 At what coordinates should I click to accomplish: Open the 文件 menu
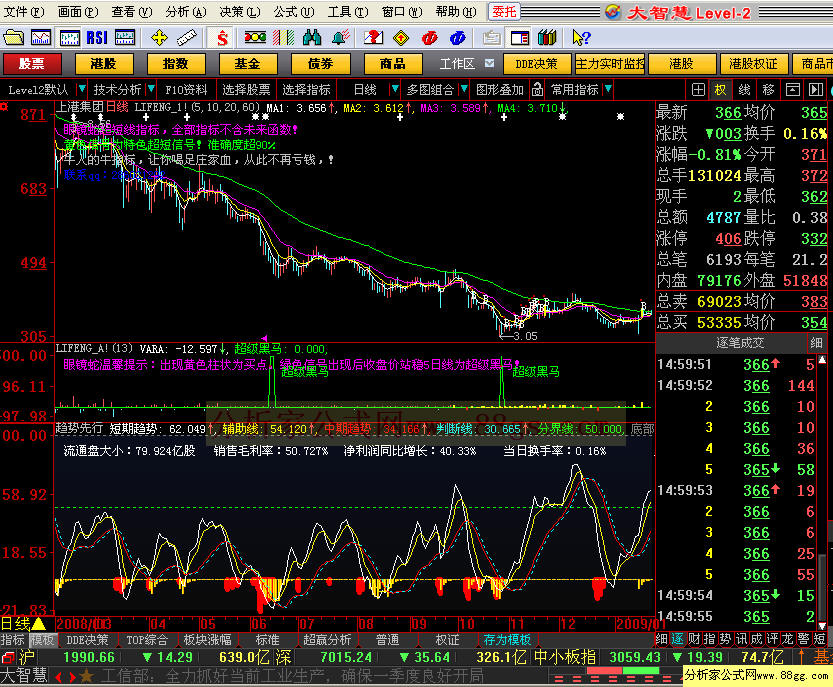tap(24, 12)
